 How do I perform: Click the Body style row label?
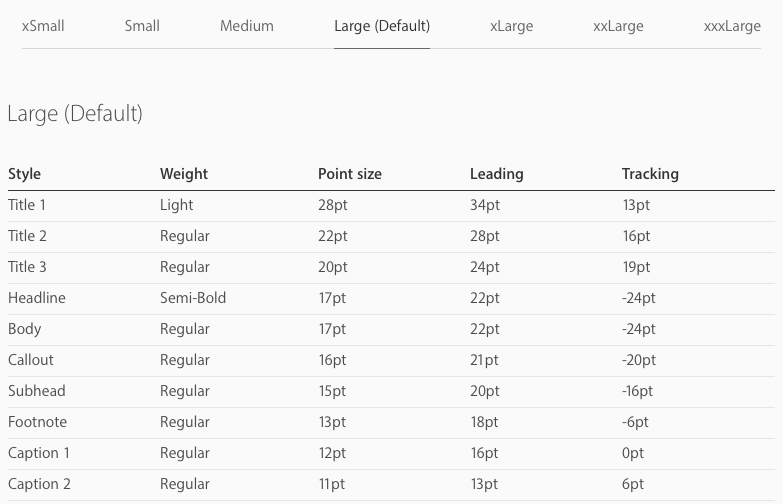(24, 329)
